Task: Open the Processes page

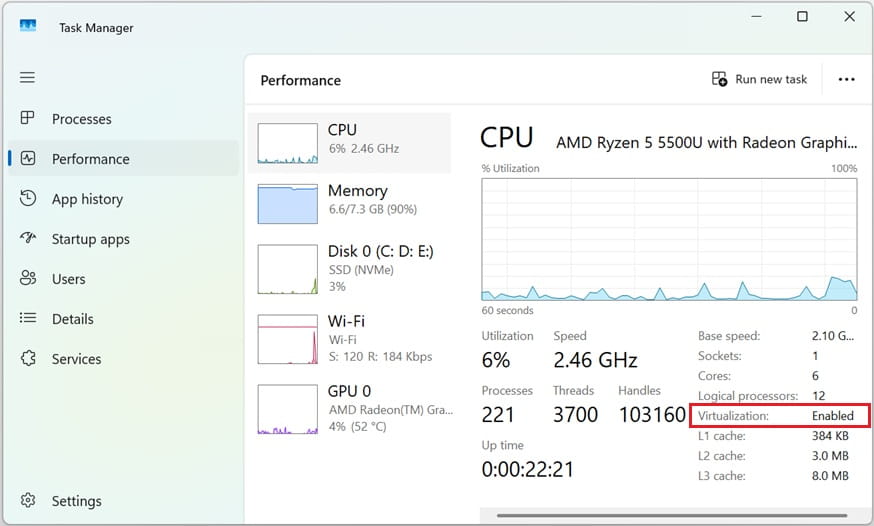Action: pyautogui.click(x=124, y=119)
